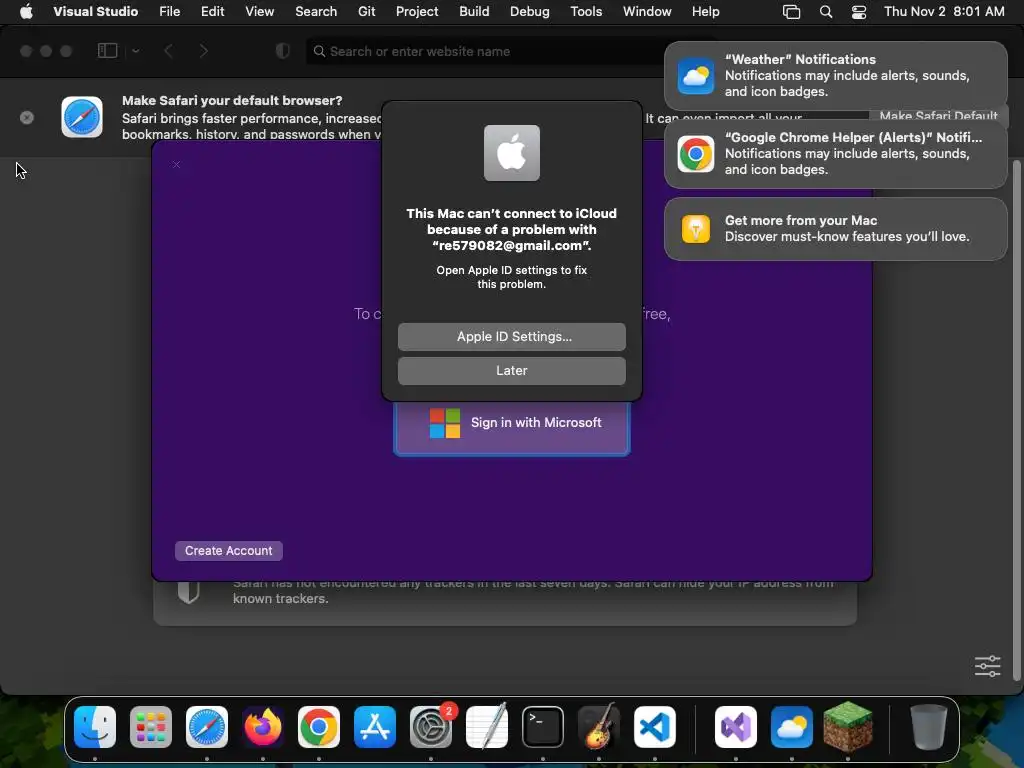Open Get more from your Mac notification
Image resolution: width=1024 pixels, height=768 pixels.
(x=835, y=229)
